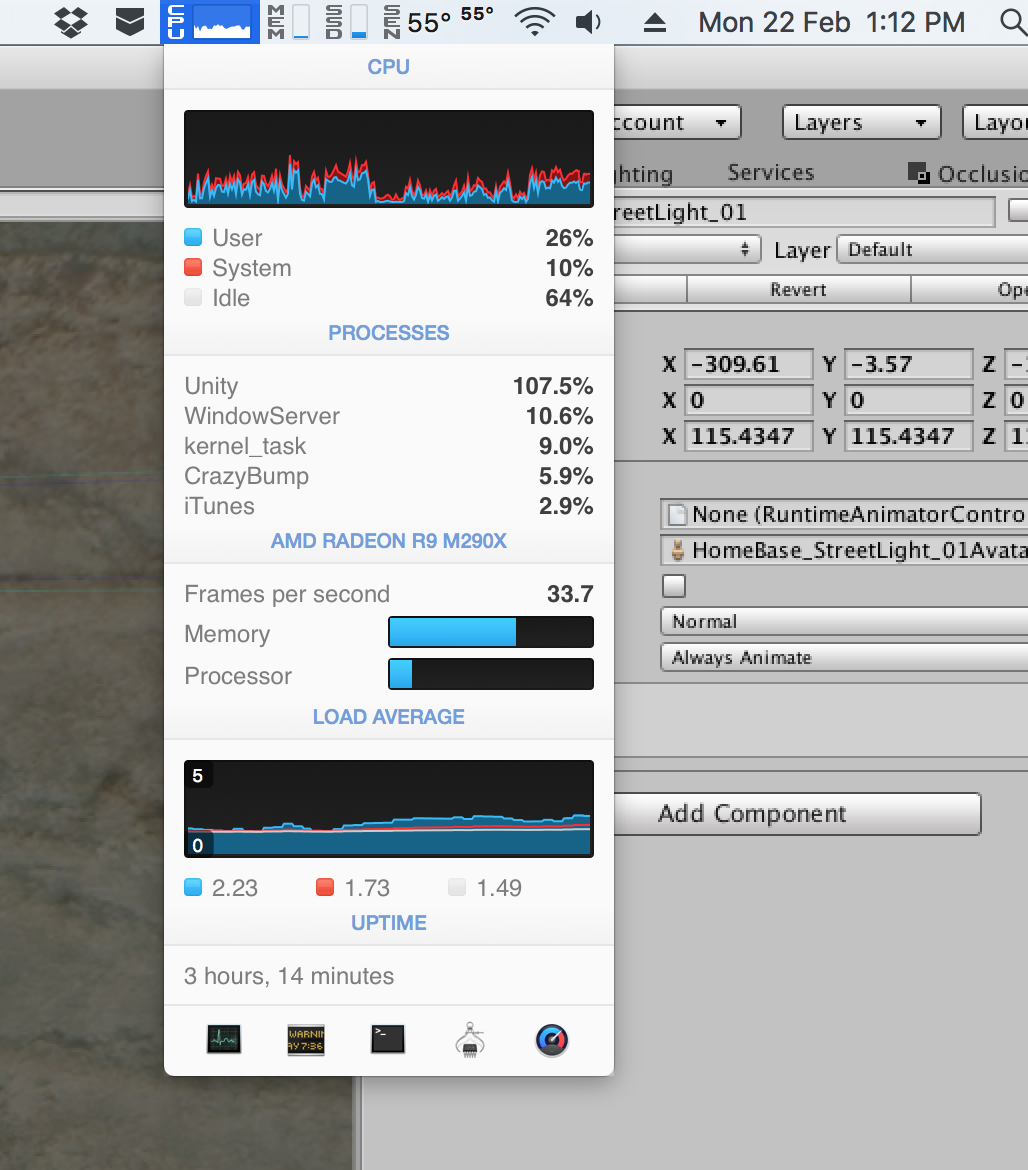The height and width of the screenshot is (1170, 1028).
Task: Click the avatar icon beside HomeBase_StreetLight_01Avatar
Action: tap(677, 551)
